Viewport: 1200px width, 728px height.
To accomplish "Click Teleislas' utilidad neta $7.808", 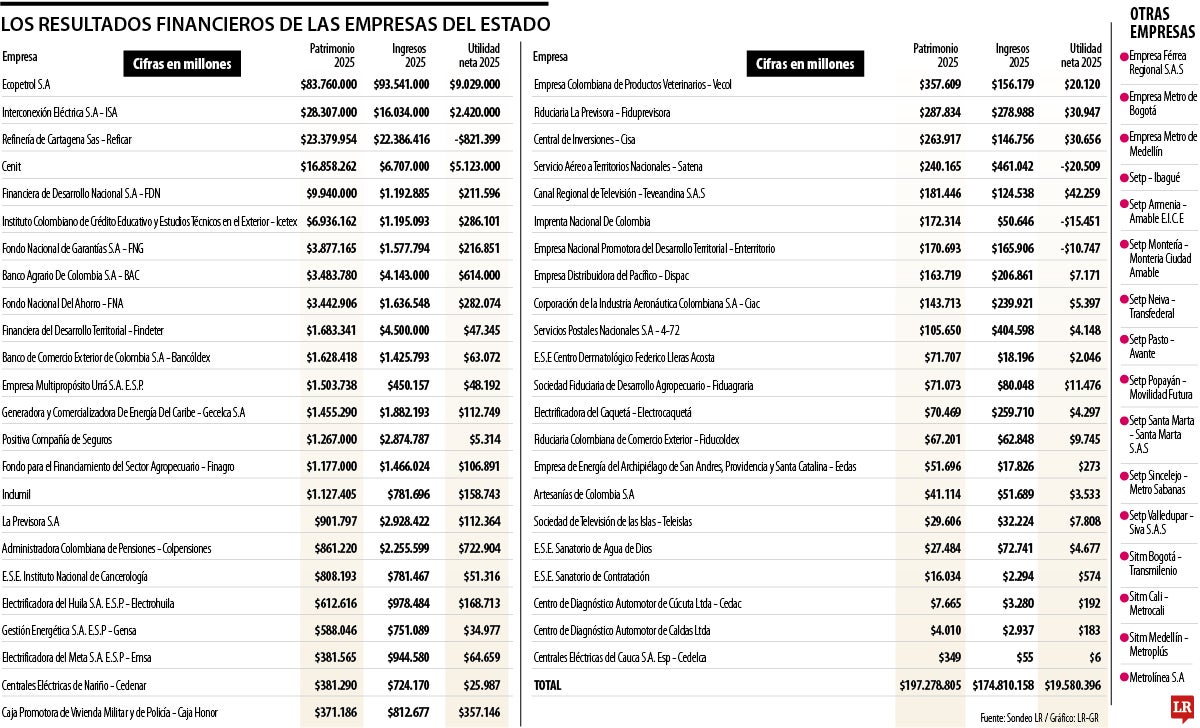I will coord(1084,521).
